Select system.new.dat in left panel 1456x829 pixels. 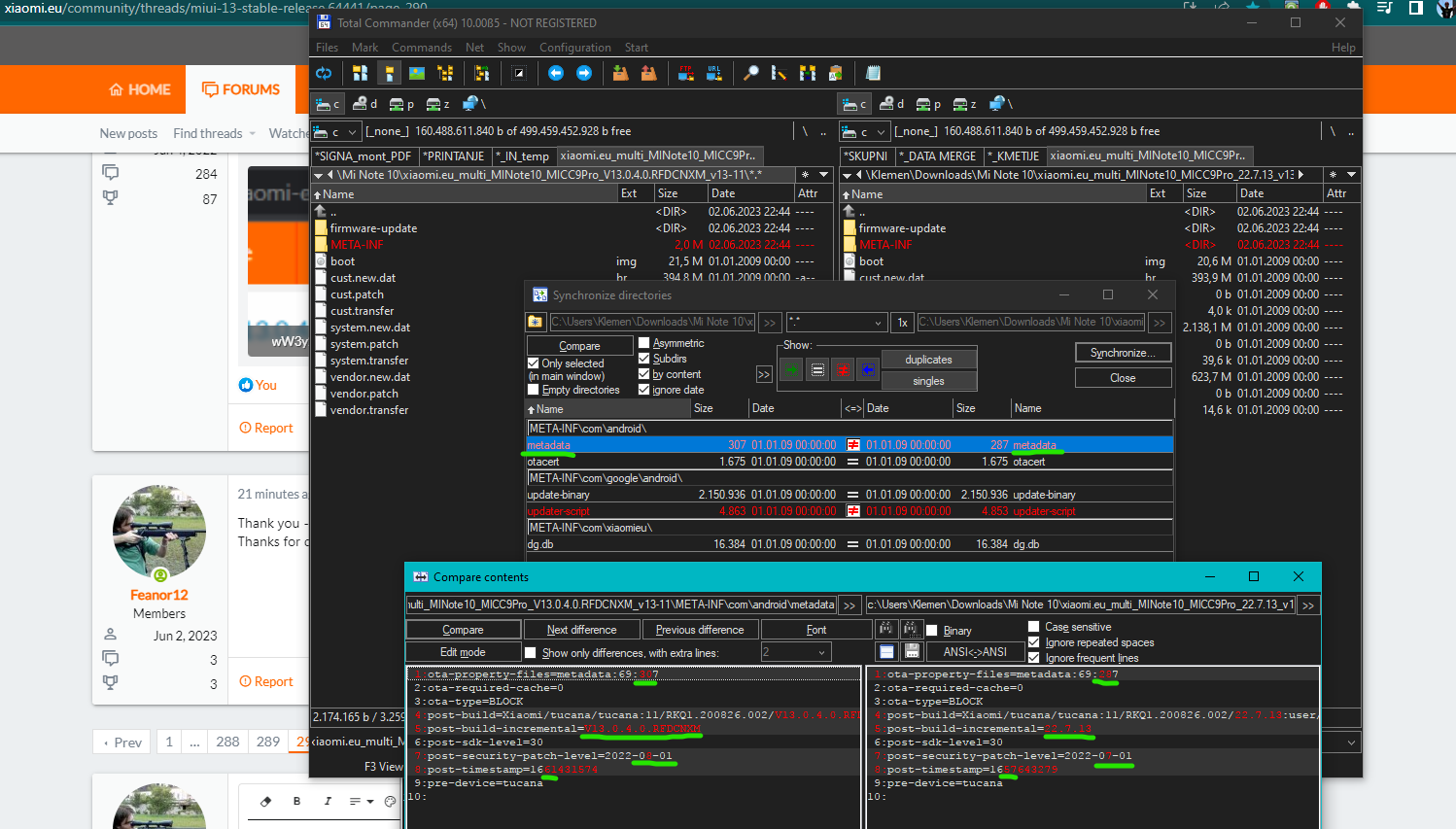(370, 328)
